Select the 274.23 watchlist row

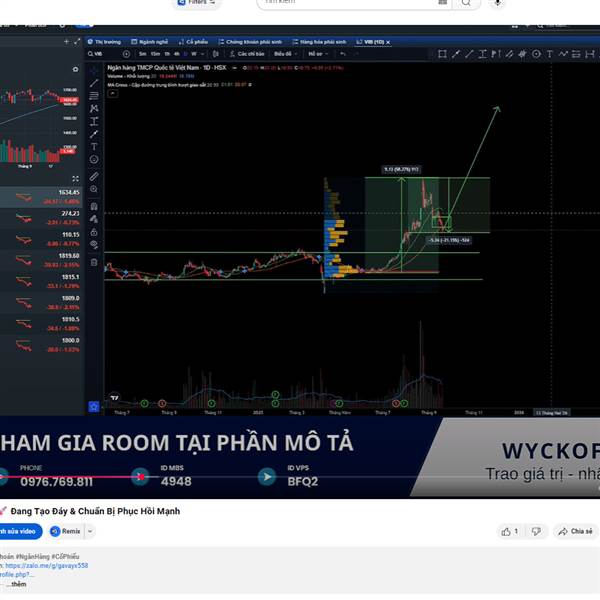tap(40, 218)
